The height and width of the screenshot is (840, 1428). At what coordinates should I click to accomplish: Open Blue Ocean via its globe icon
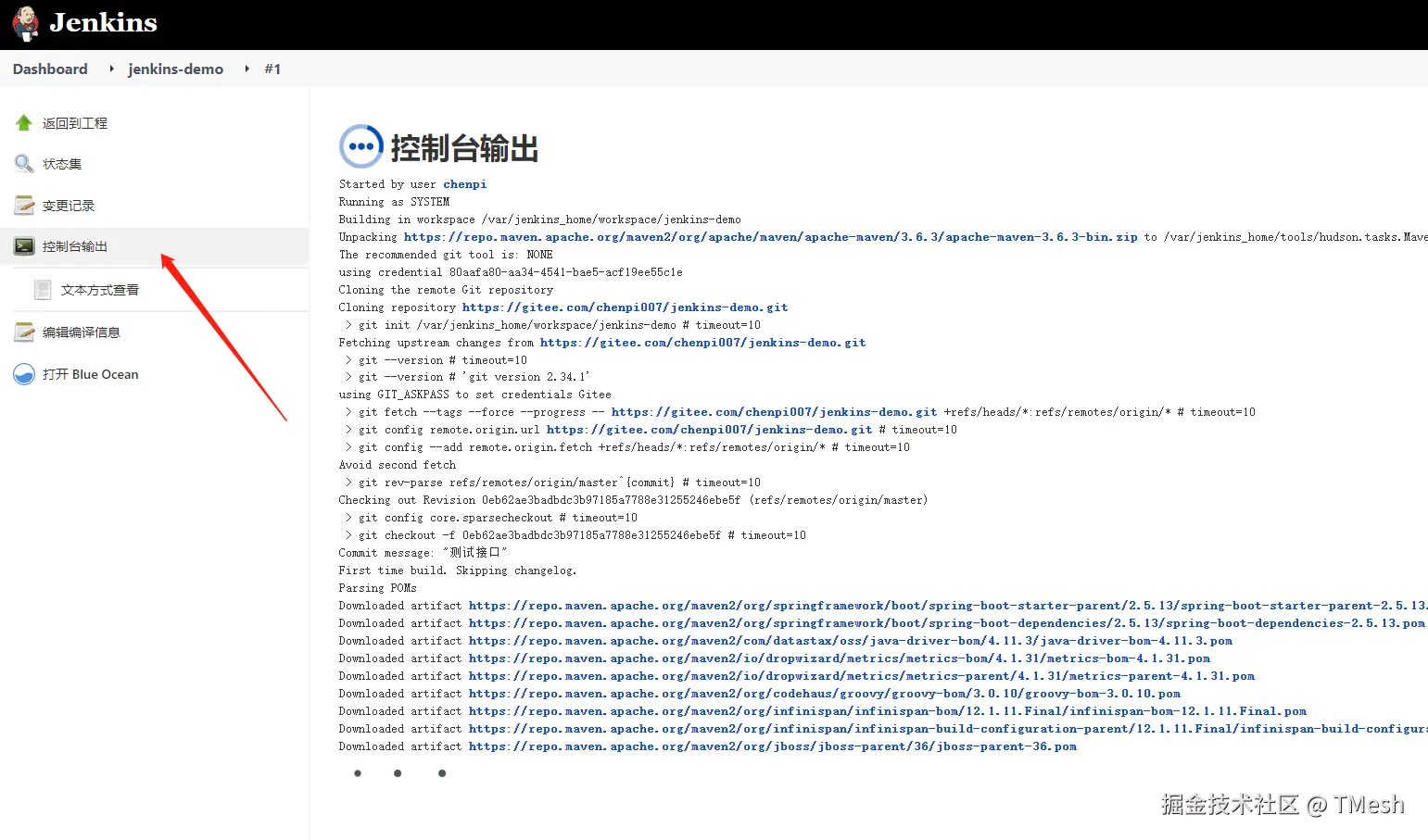[x=23, y=373]
